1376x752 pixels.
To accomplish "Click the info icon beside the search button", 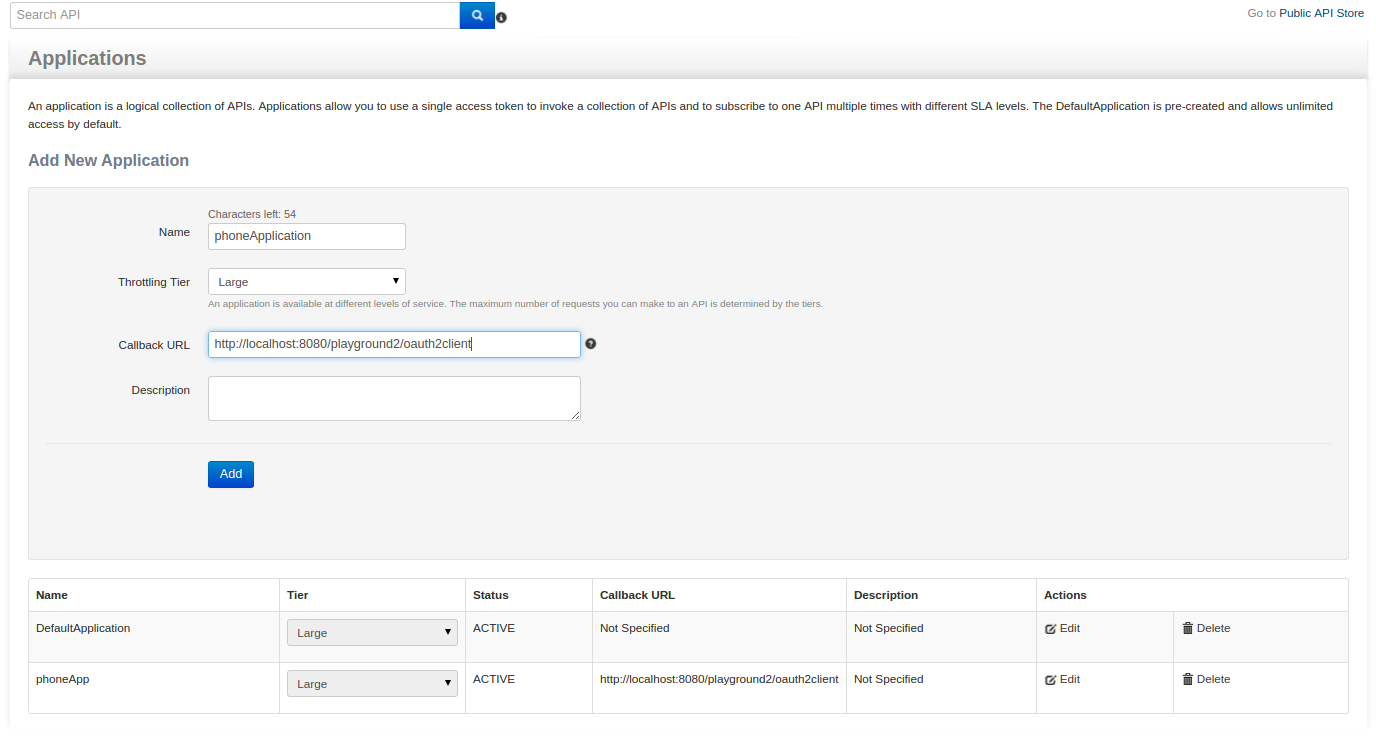I will [x=501, y=17].
